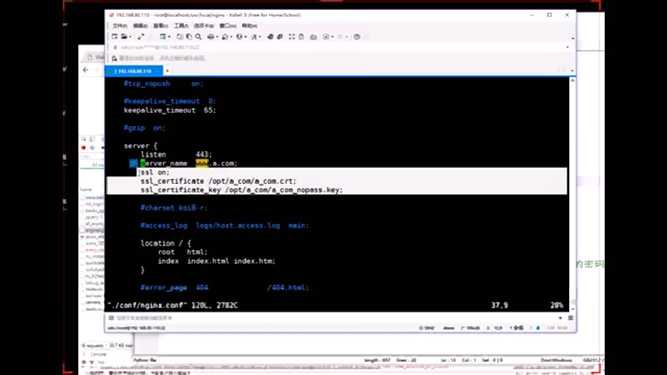Click the keyboard icon in Xshell toolbar
The height and width of the screenshot is (375, 667).
coord(314,37)
